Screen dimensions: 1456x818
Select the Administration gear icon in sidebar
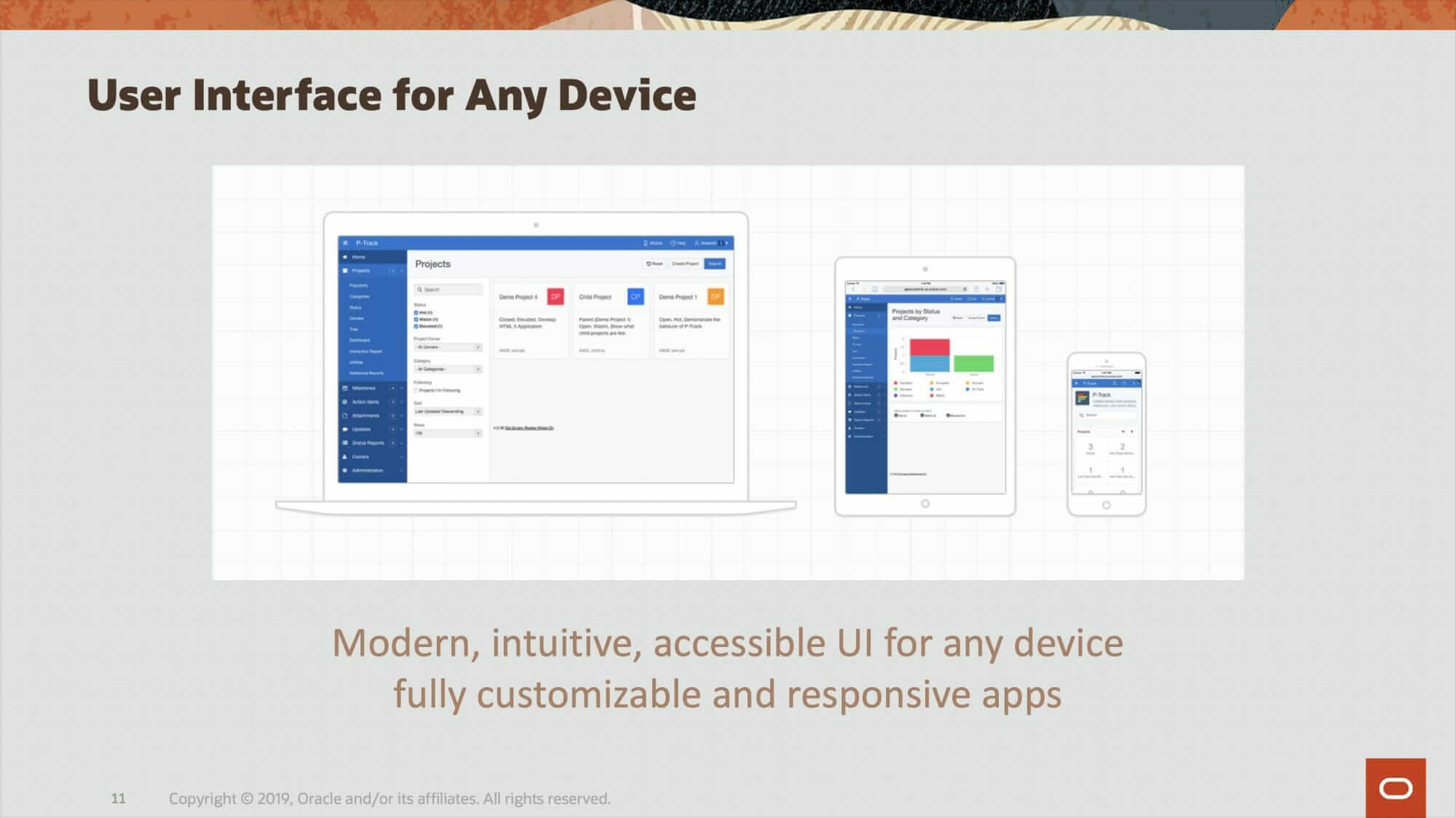345,470
